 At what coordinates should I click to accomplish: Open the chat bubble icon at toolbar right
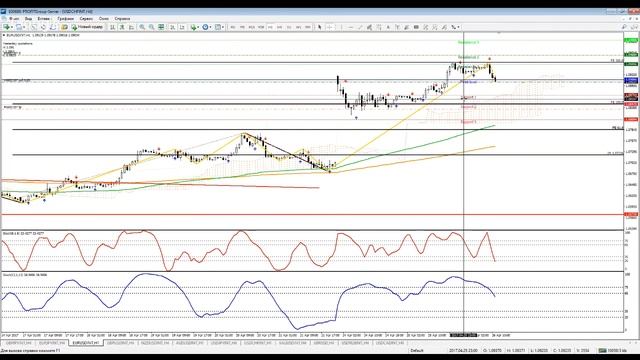(x=633, y=27)
